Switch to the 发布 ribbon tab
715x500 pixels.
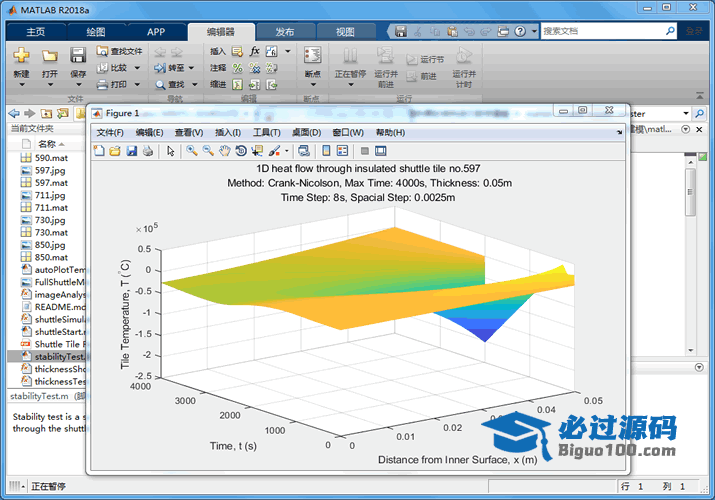coord(285,32)
